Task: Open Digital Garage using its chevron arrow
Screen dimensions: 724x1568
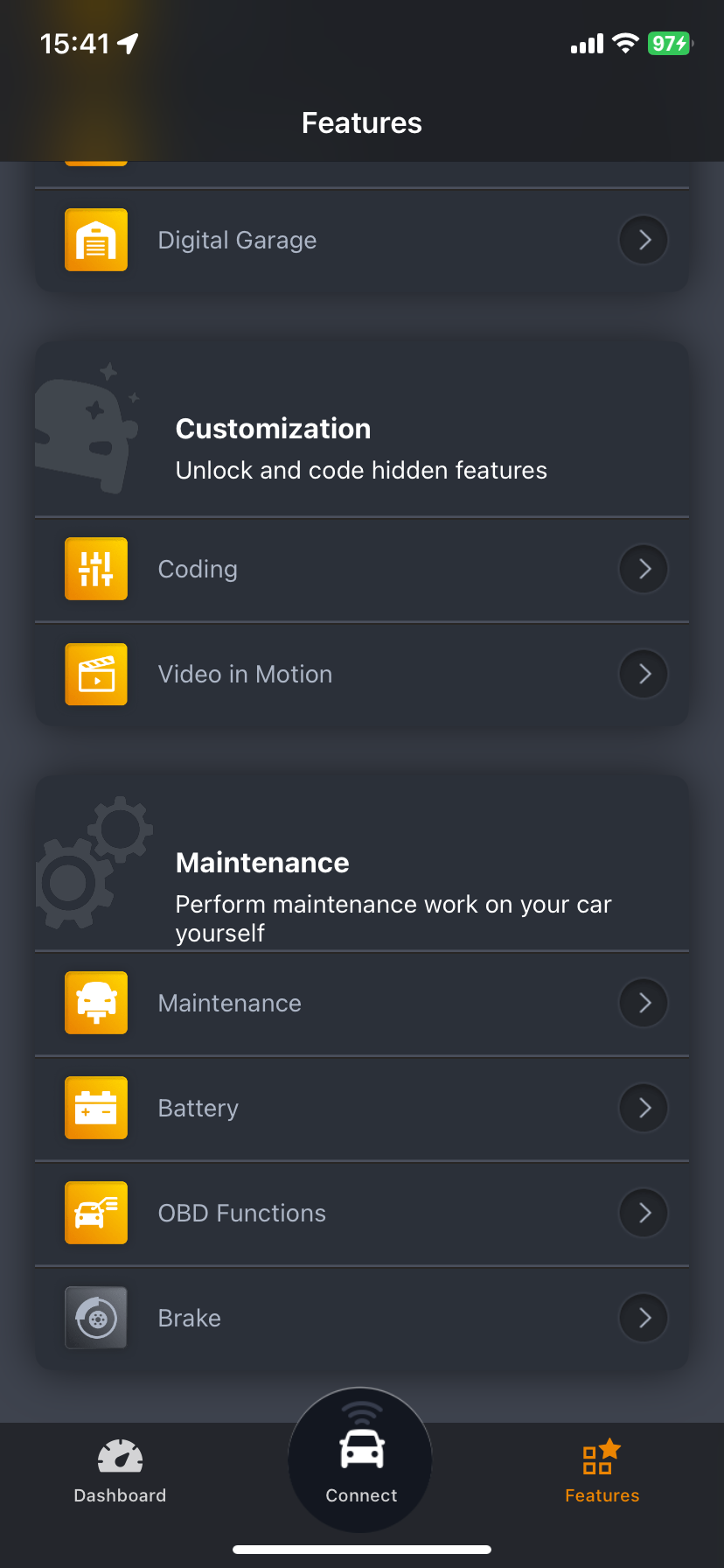Action: point(644,240)
